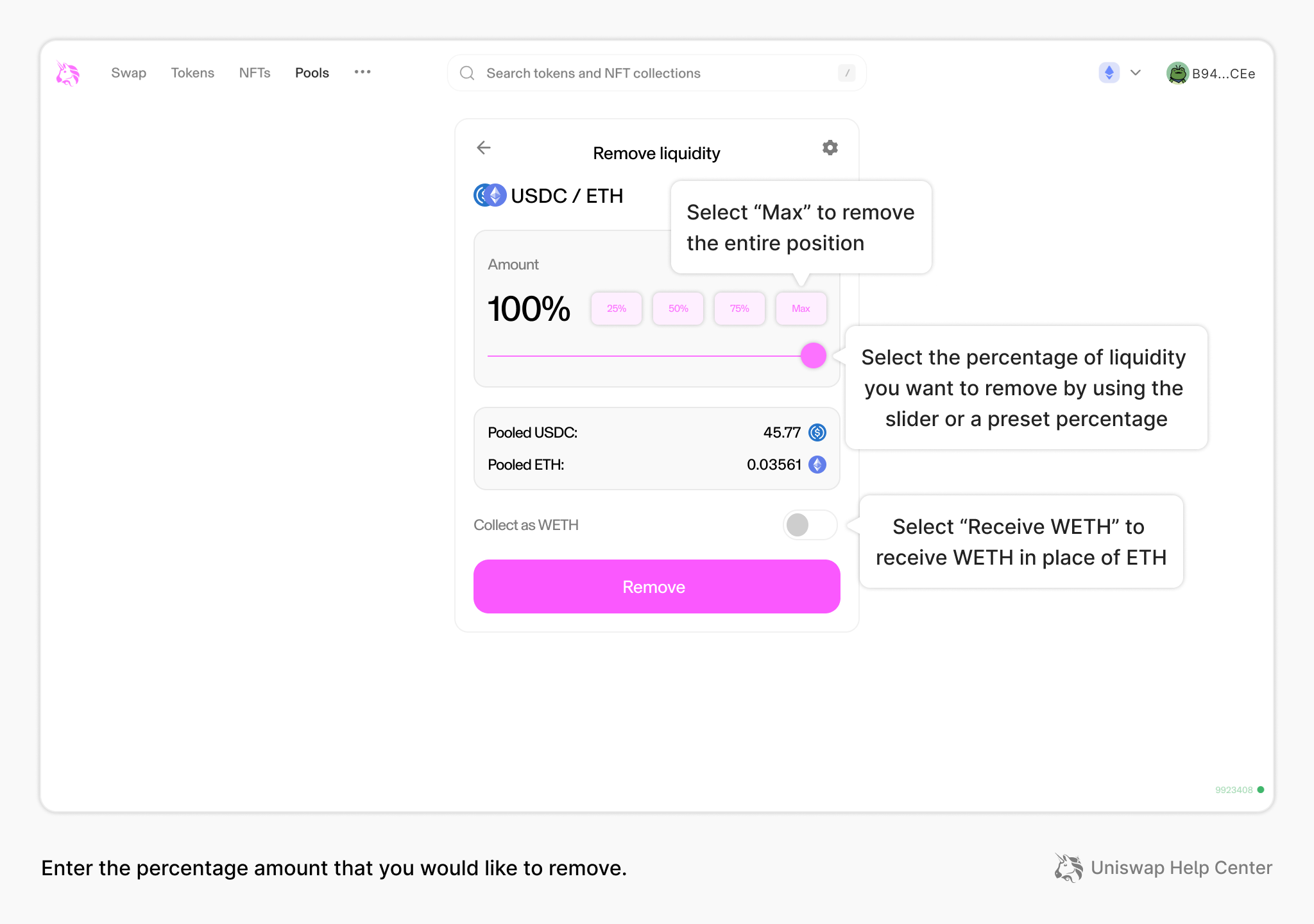The width and height of the screenshot is (1314, 924).
Task: Click the Uniswap unicorn logo
Action: tap(67, 73)
